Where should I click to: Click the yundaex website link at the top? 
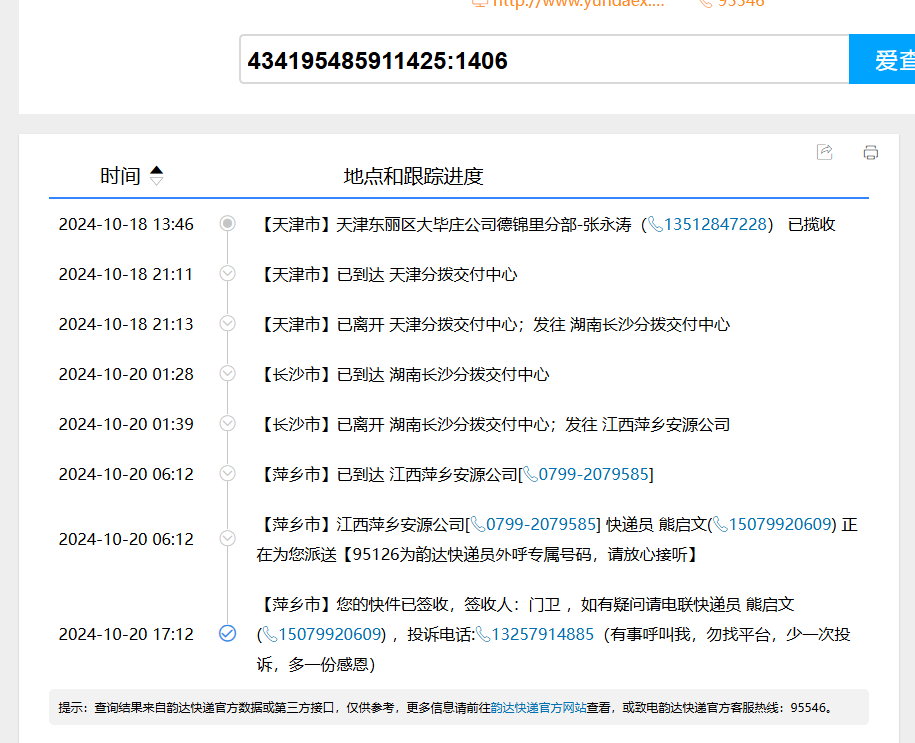568,4
